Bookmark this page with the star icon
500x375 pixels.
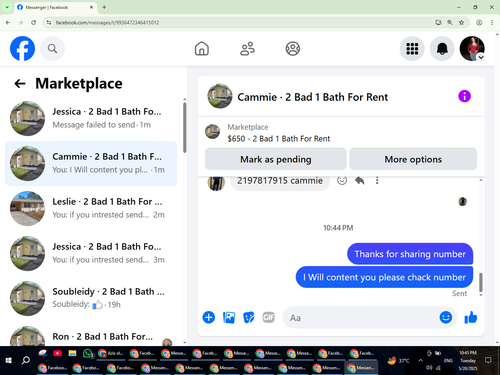(x=461, y=22)
